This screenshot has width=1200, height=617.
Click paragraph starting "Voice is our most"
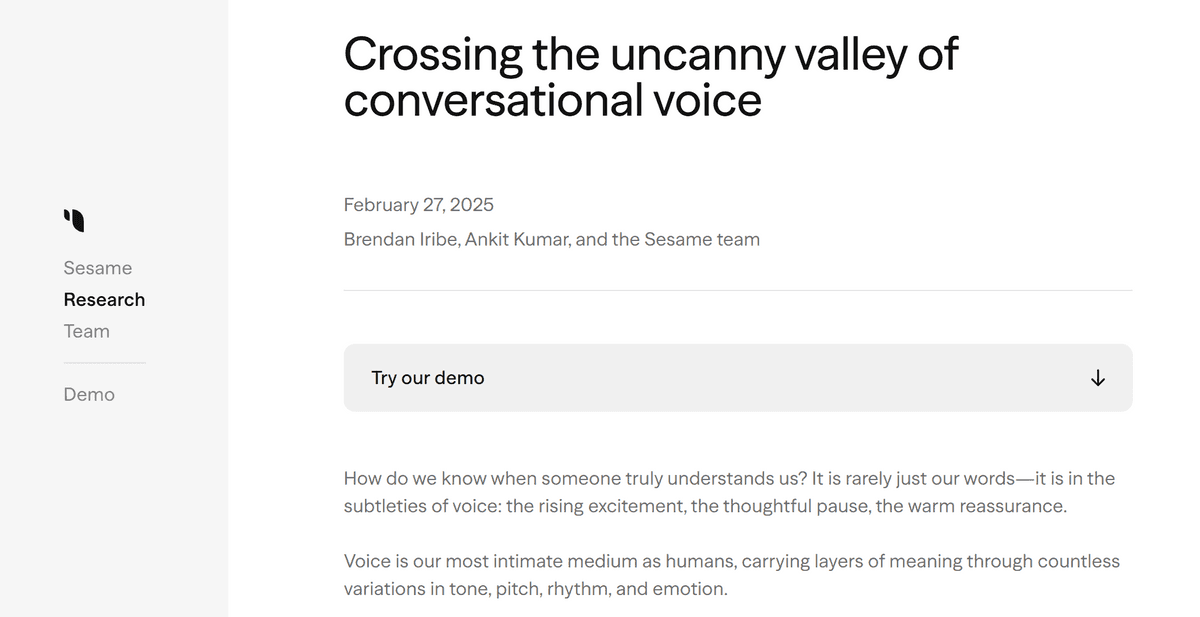(732, 575)
